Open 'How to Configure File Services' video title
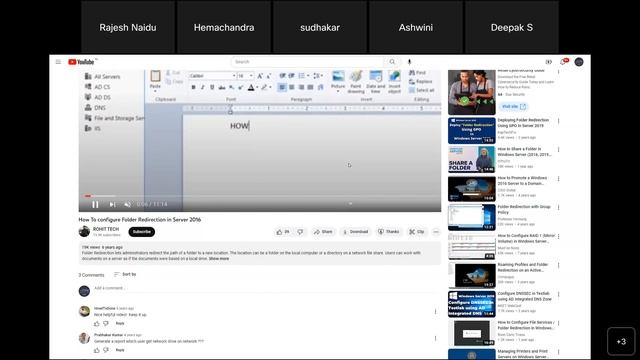640x360 pixels. (x=526, y=325)
